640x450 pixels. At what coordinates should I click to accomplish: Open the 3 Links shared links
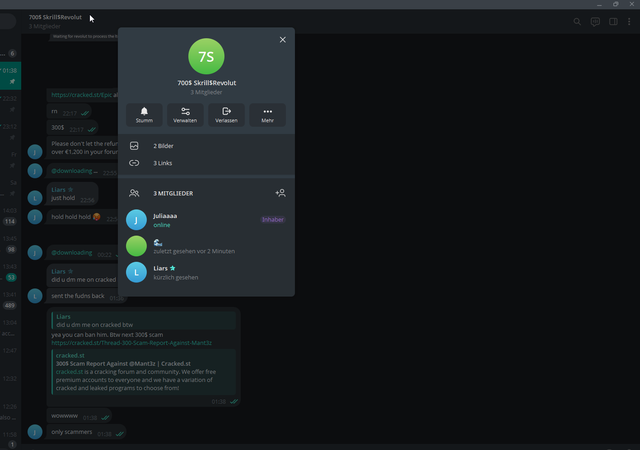click(x=206, y=163)
